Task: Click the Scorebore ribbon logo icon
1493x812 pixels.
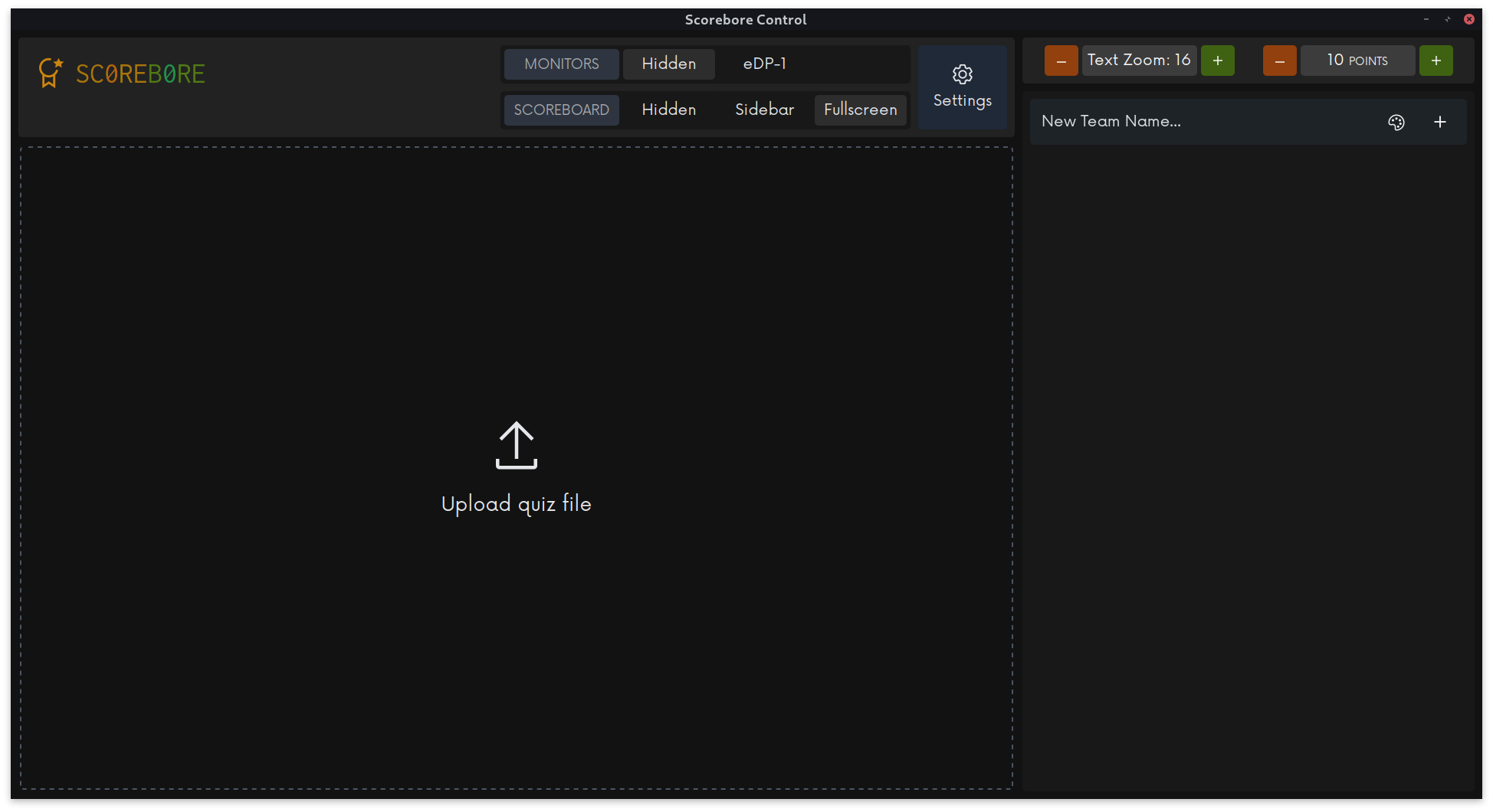Action: pyautogui.click(x=51, y=74)
